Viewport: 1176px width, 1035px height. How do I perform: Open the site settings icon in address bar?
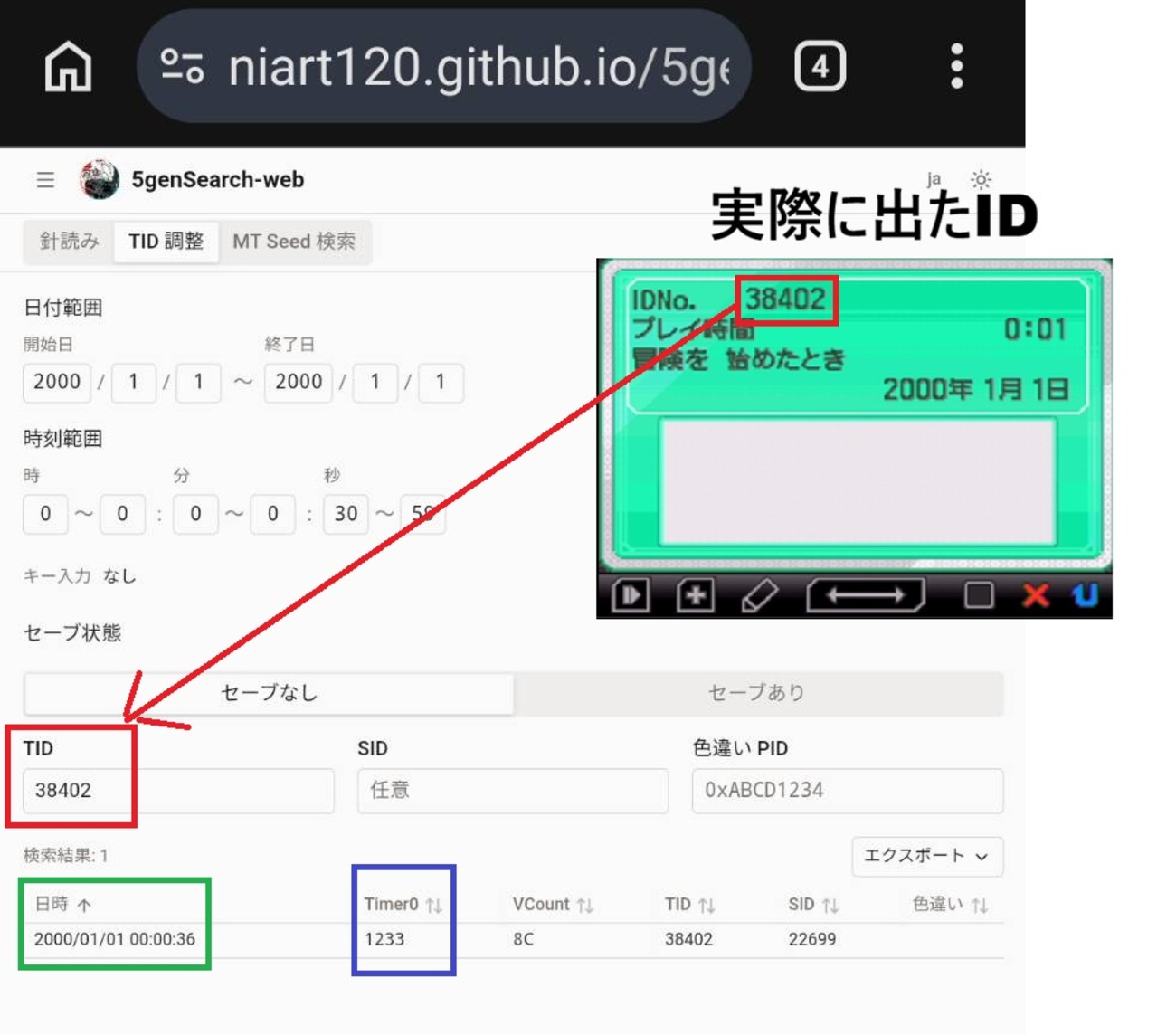181,66
